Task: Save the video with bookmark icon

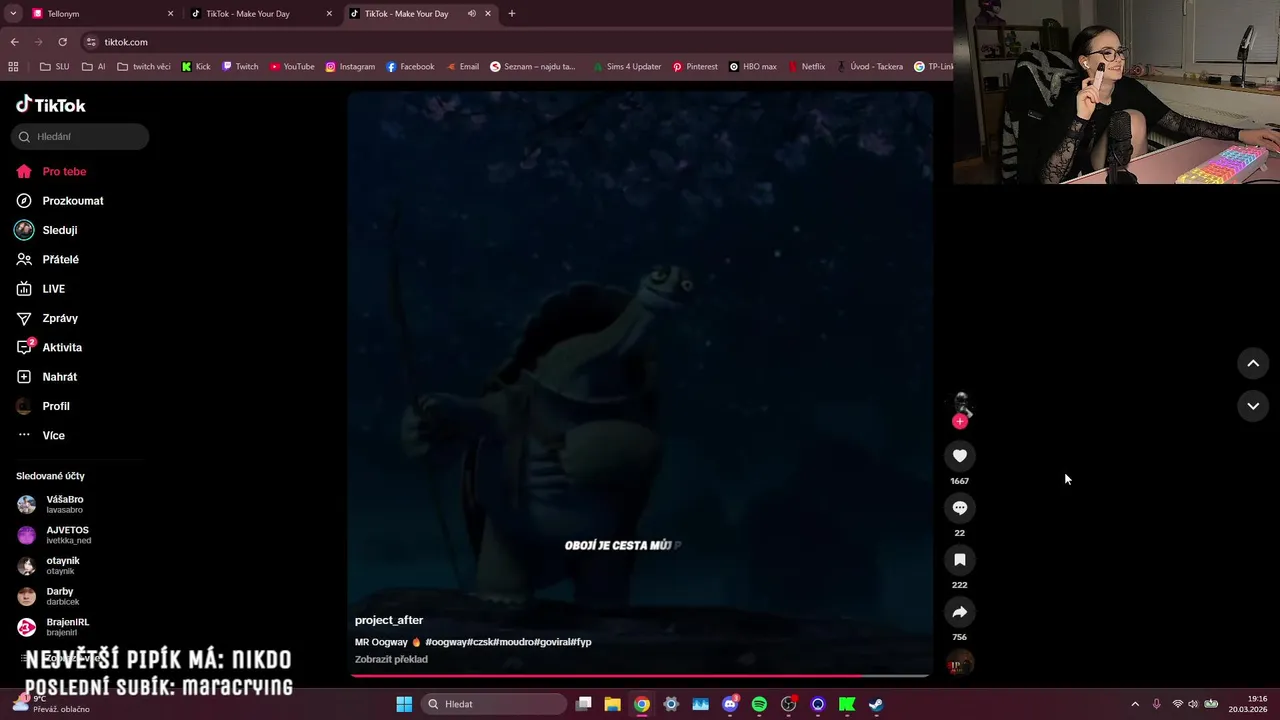Action: point(960,560)
